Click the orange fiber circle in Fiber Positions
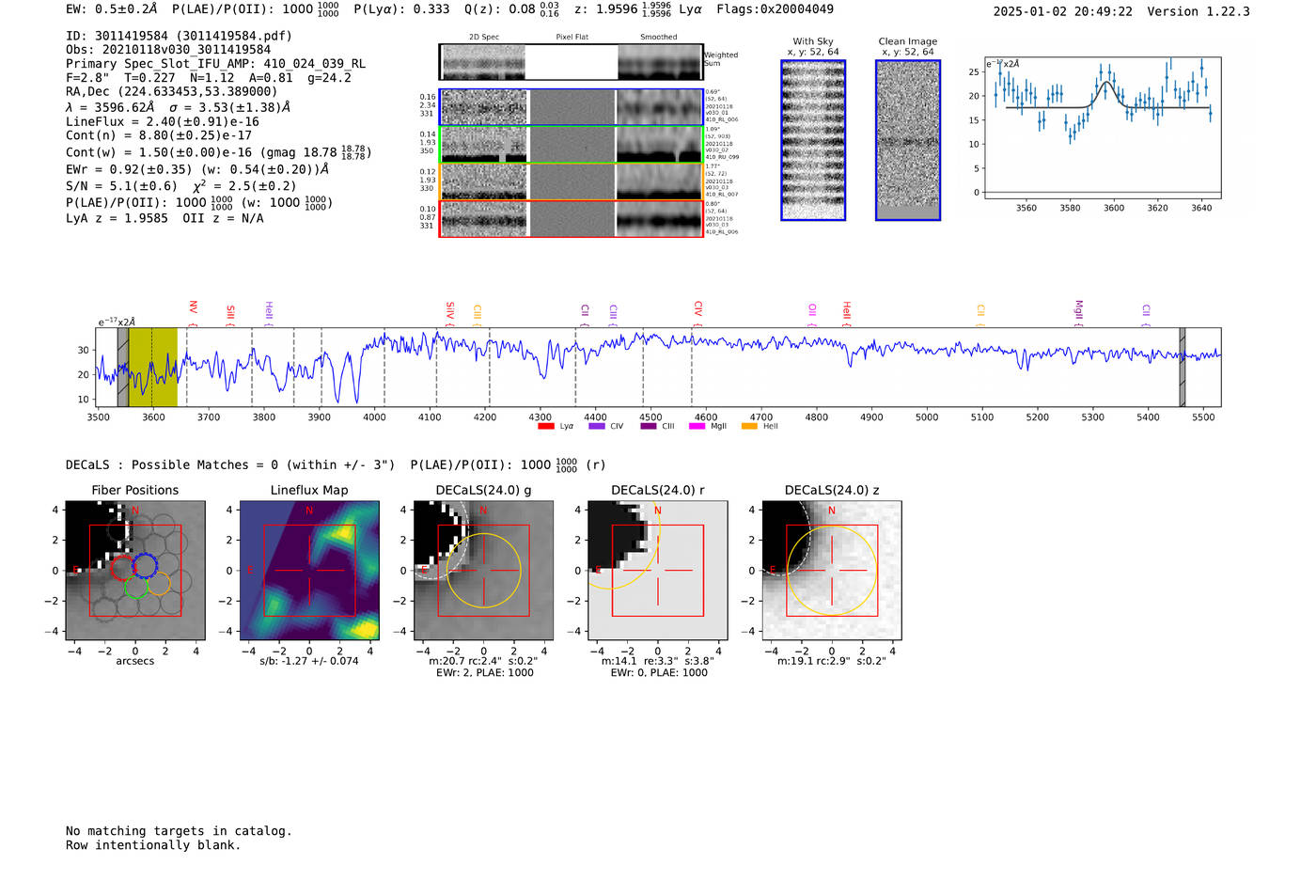Screen dimensions: 1316x896 (159, 583)
